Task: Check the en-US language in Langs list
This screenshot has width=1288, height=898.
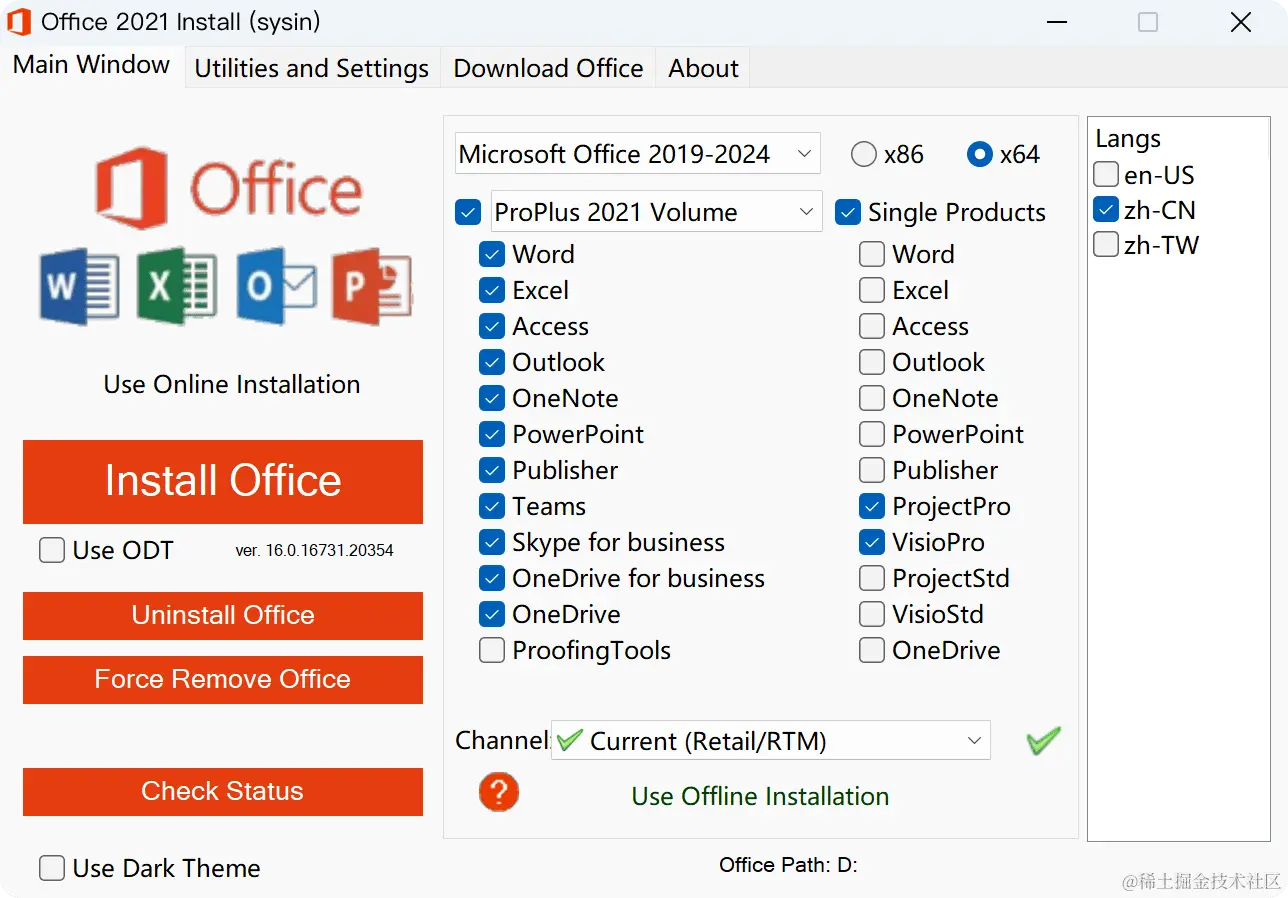Action: point(1106,174)
